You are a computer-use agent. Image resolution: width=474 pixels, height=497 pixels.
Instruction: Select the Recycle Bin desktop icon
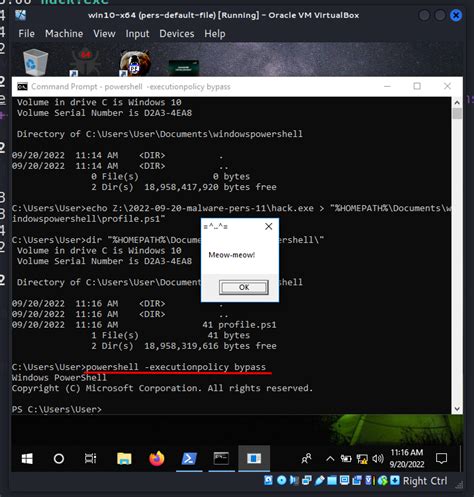(x=35, y=62)
